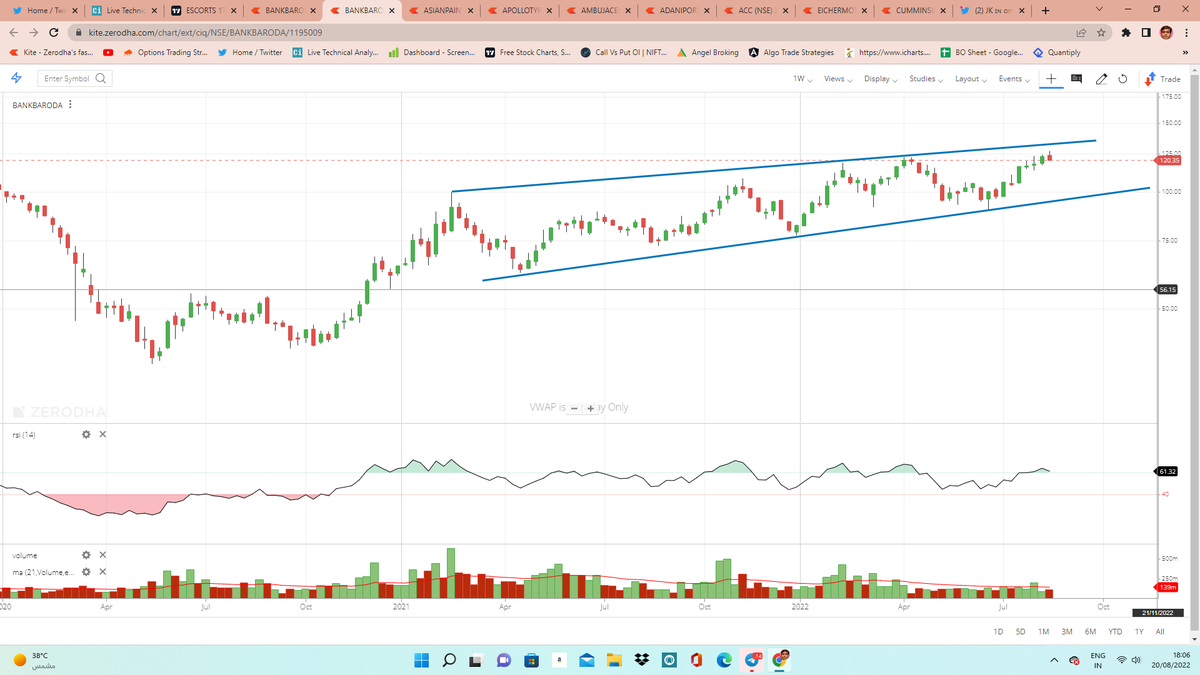The height and width of the screenshot is (675, 1200).
Task: Expand the Events dropdown
Action: pos(1013,79)
